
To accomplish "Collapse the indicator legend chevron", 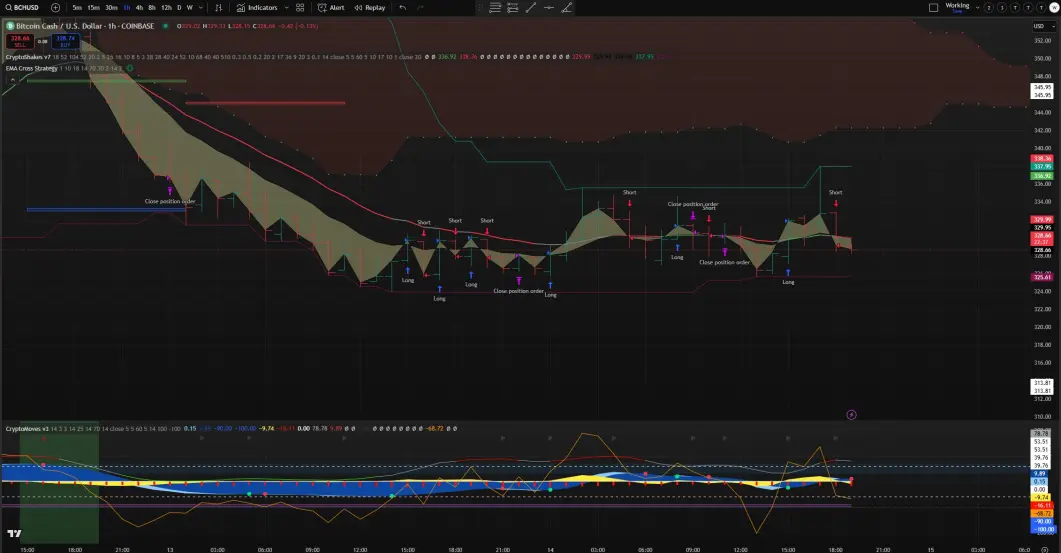I will 12,80.
